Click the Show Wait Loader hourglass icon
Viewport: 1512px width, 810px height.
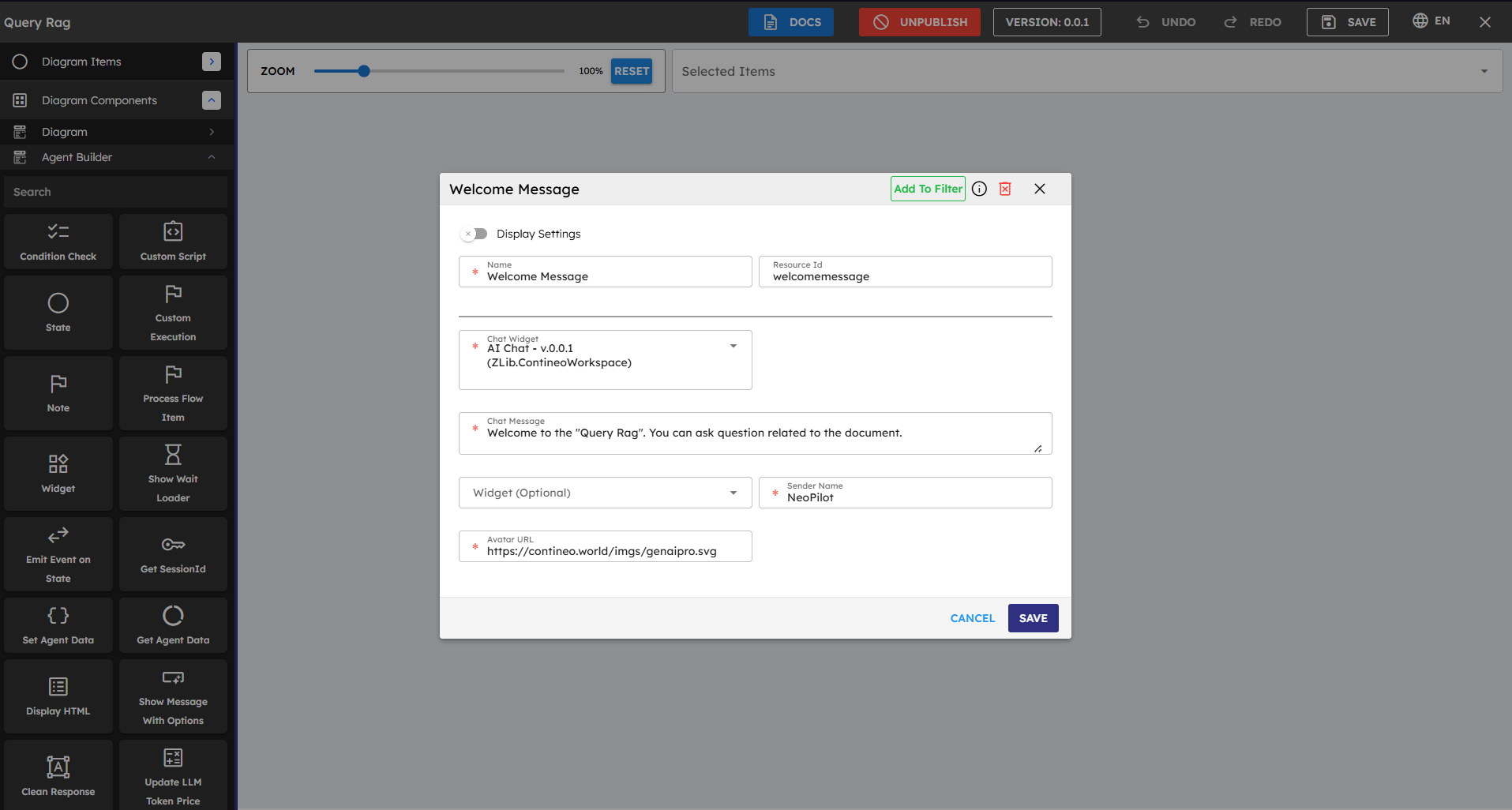coord(173,455)
